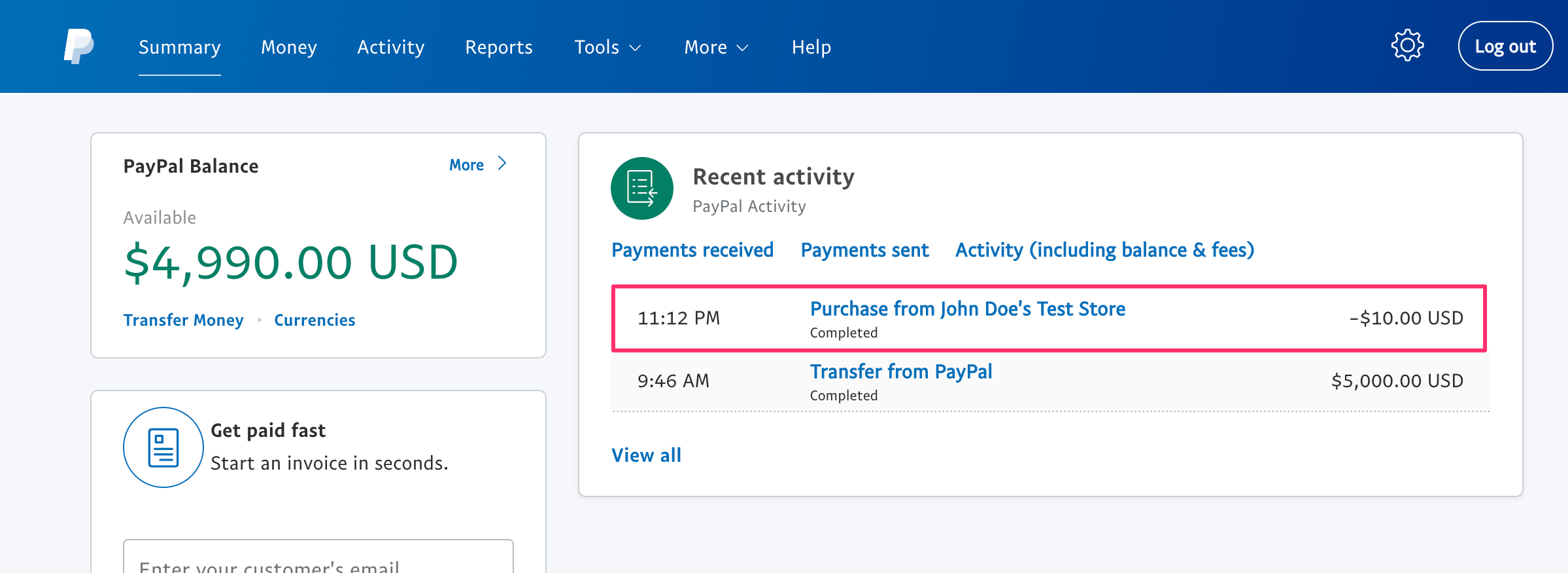Show Activity including balance & fees

click(1105, 250)
